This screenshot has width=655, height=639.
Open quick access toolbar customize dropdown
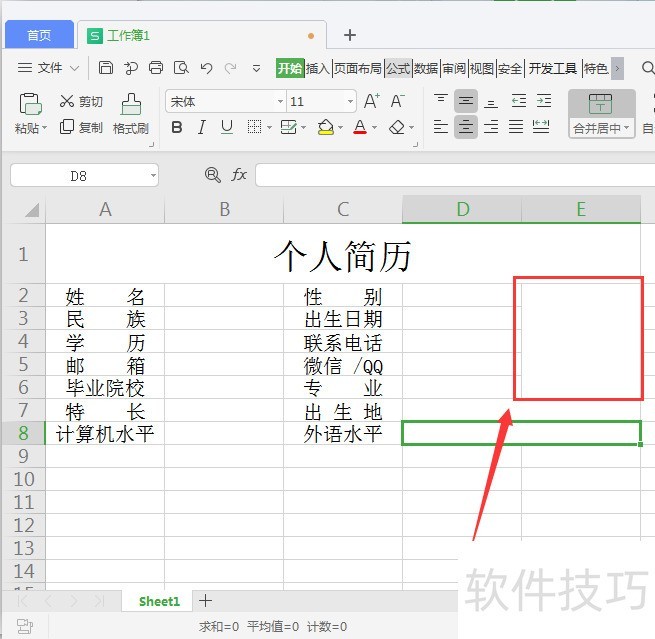pyautogui.click(x=256, y=68)
